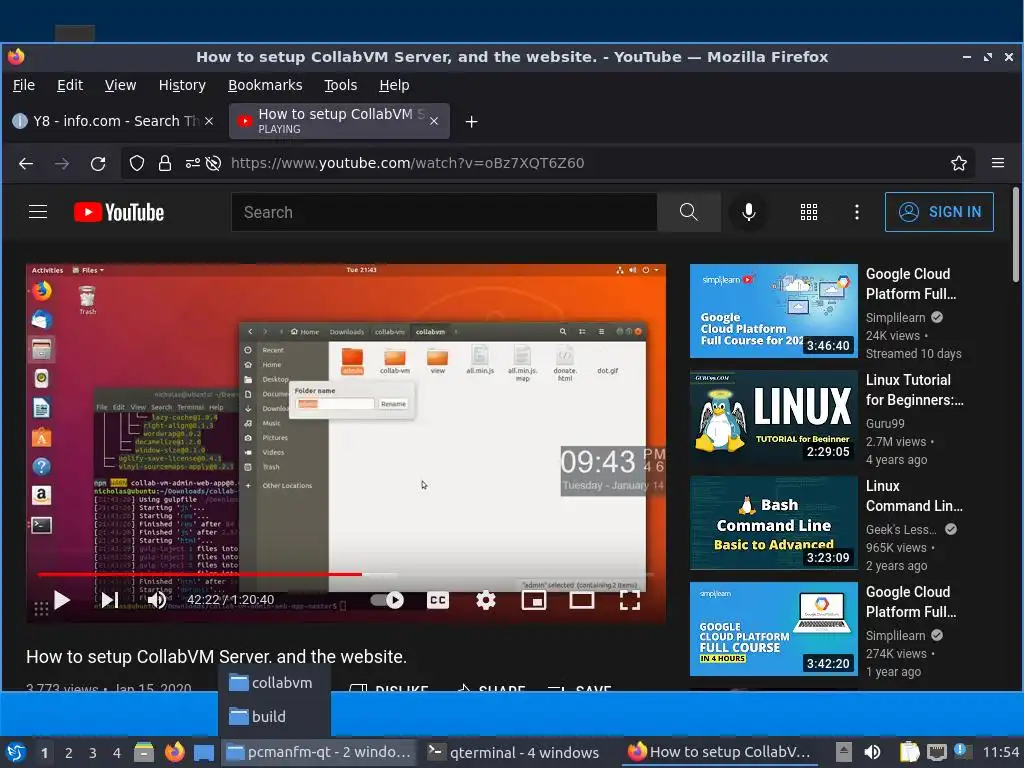View site security via the padlock icon

[165, 163]
